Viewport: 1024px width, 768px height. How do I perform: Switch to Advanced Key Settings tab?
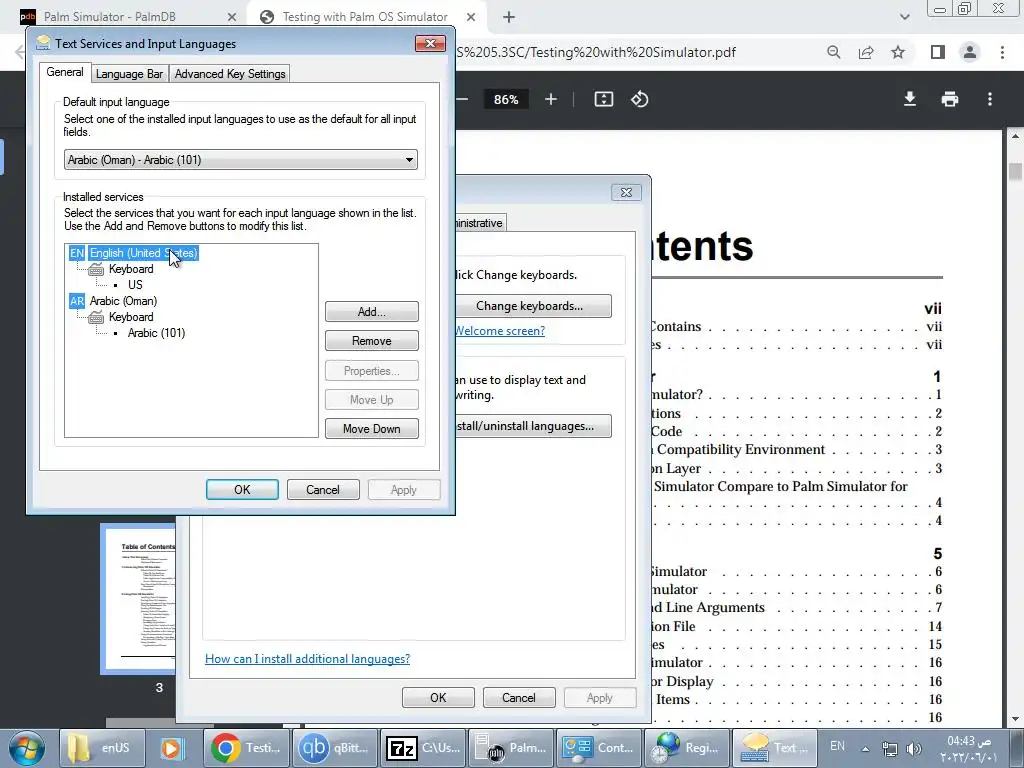click(x=230, y=74)
